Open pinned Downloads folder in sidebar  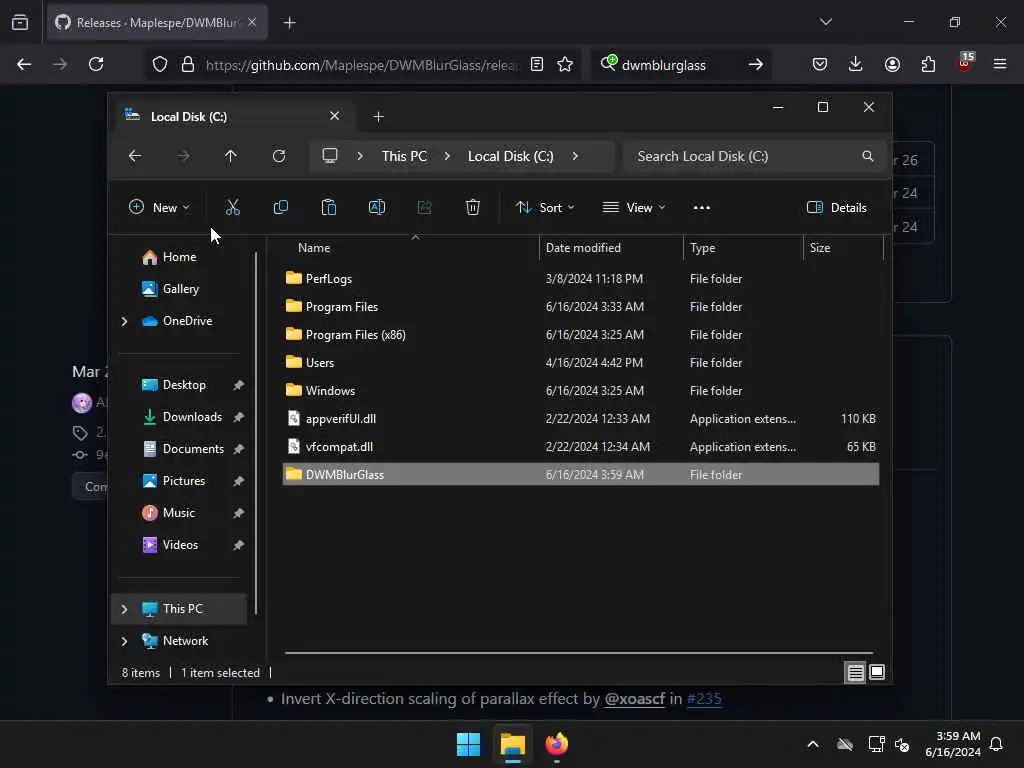182,417
